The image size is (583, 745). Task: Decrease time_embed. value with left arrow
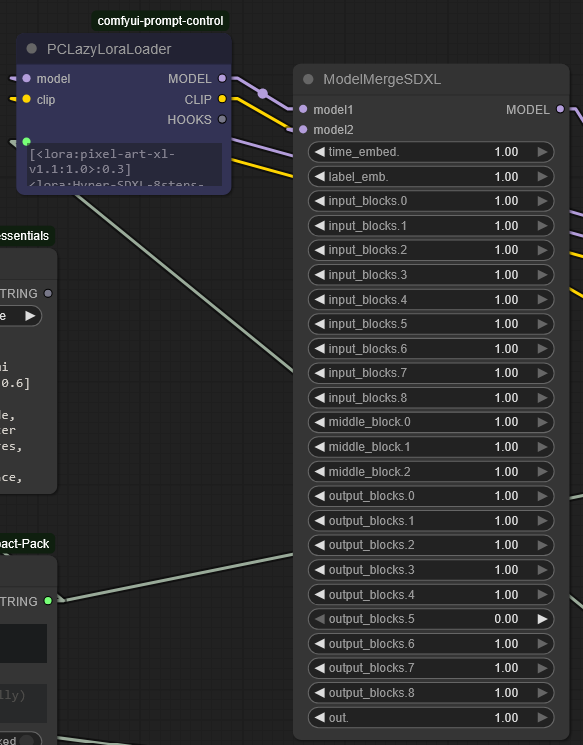[x=319, y=152]
